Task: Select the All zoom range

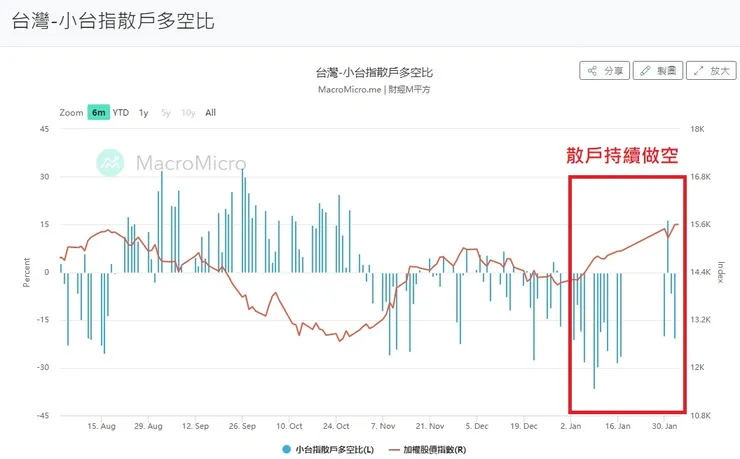Action: (210, 112)
